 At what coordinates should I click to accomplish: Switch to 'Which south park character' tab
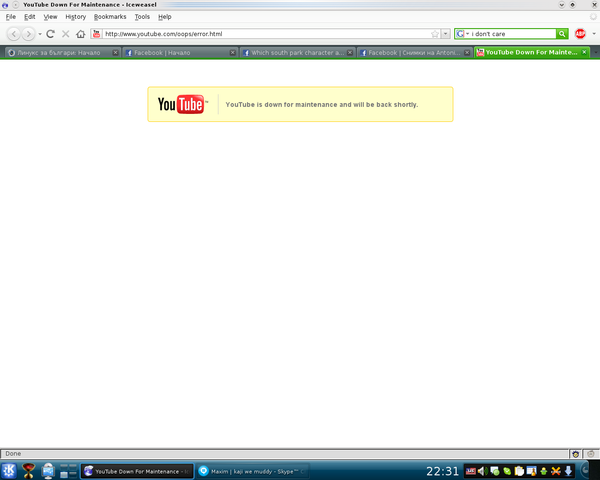[x=298, y=53]
